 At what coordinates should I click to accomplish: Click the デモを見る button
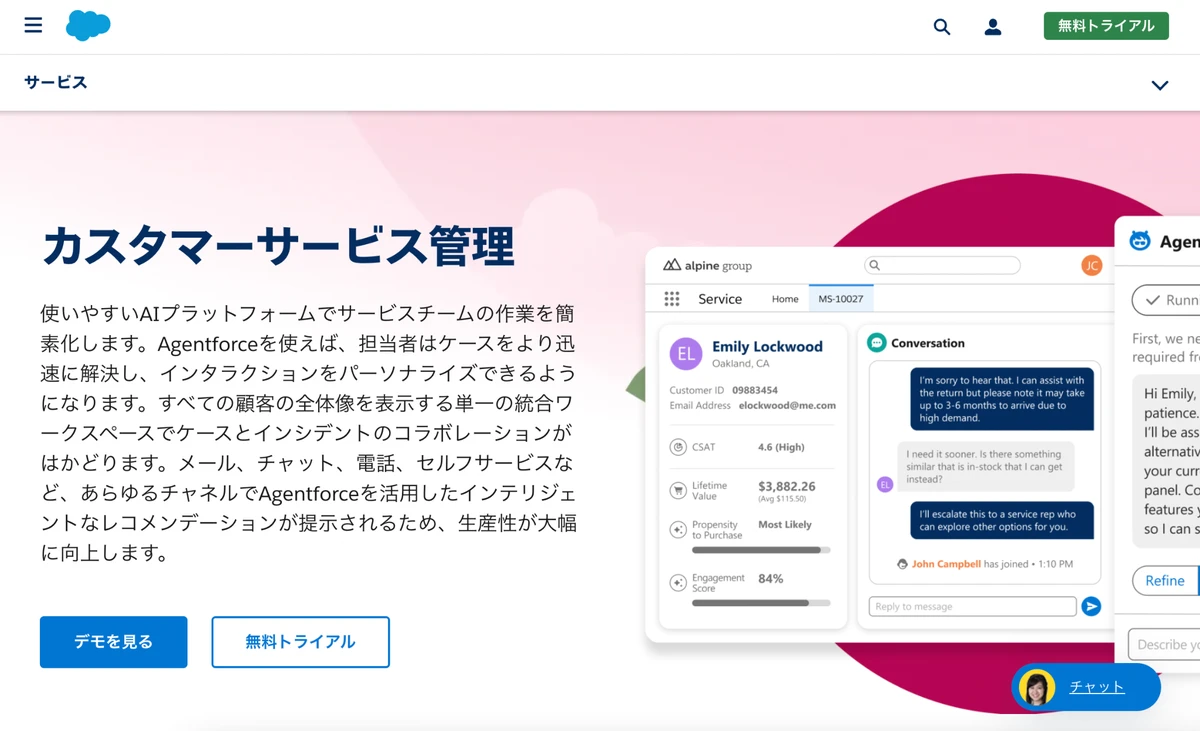pos(114,642)
